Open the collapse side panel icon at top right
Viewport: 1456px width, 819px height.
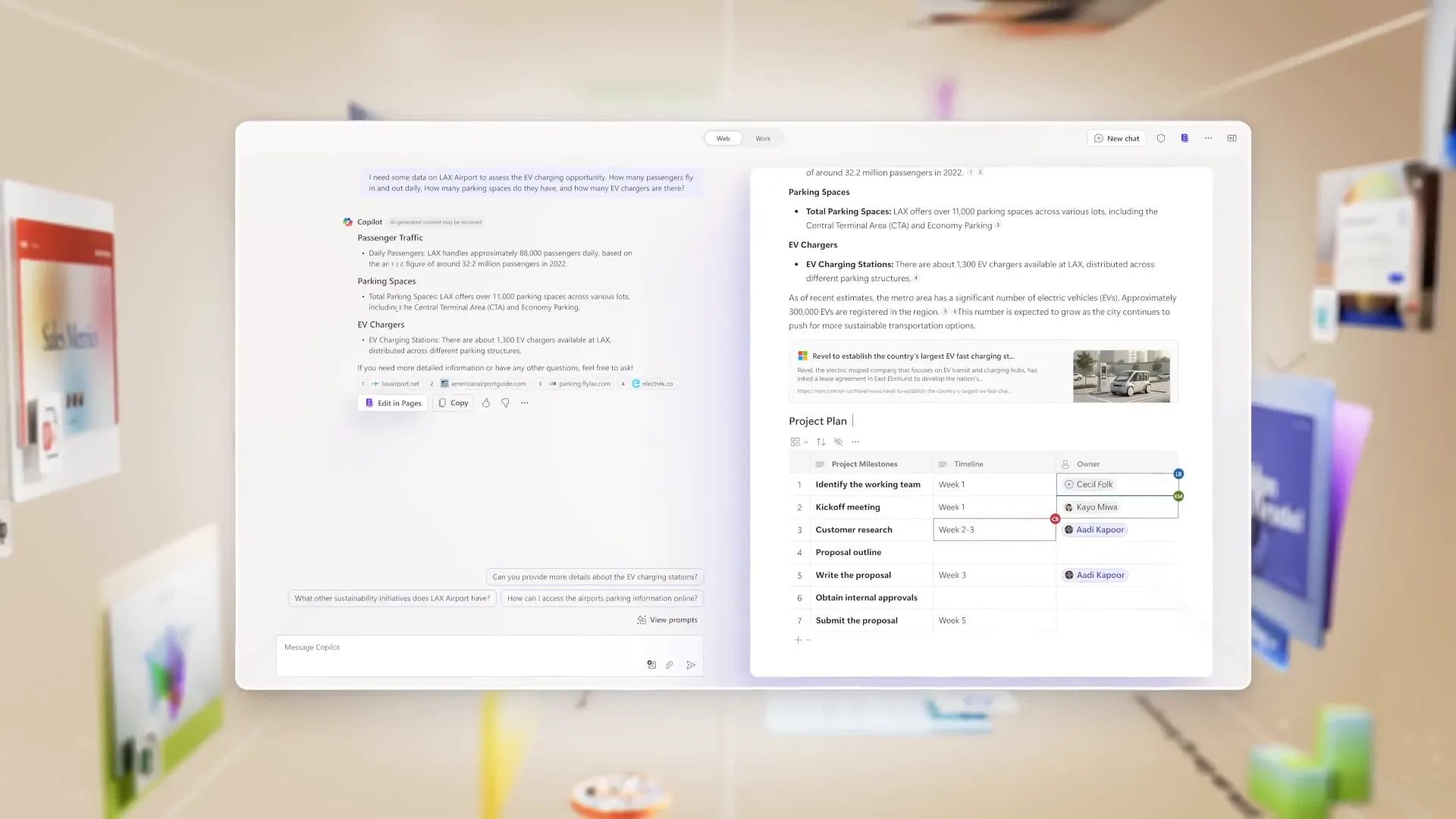pos(1232,138)
